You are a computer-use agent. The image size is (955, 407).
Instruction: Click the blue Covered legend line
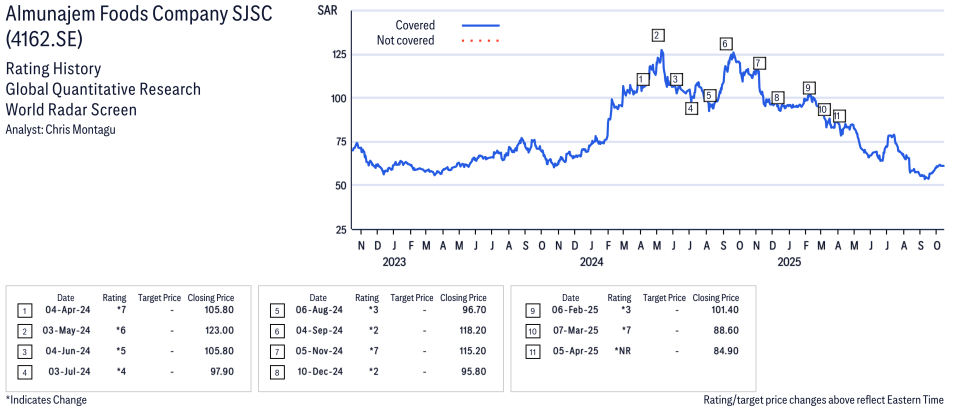click(x=480, y=25)
